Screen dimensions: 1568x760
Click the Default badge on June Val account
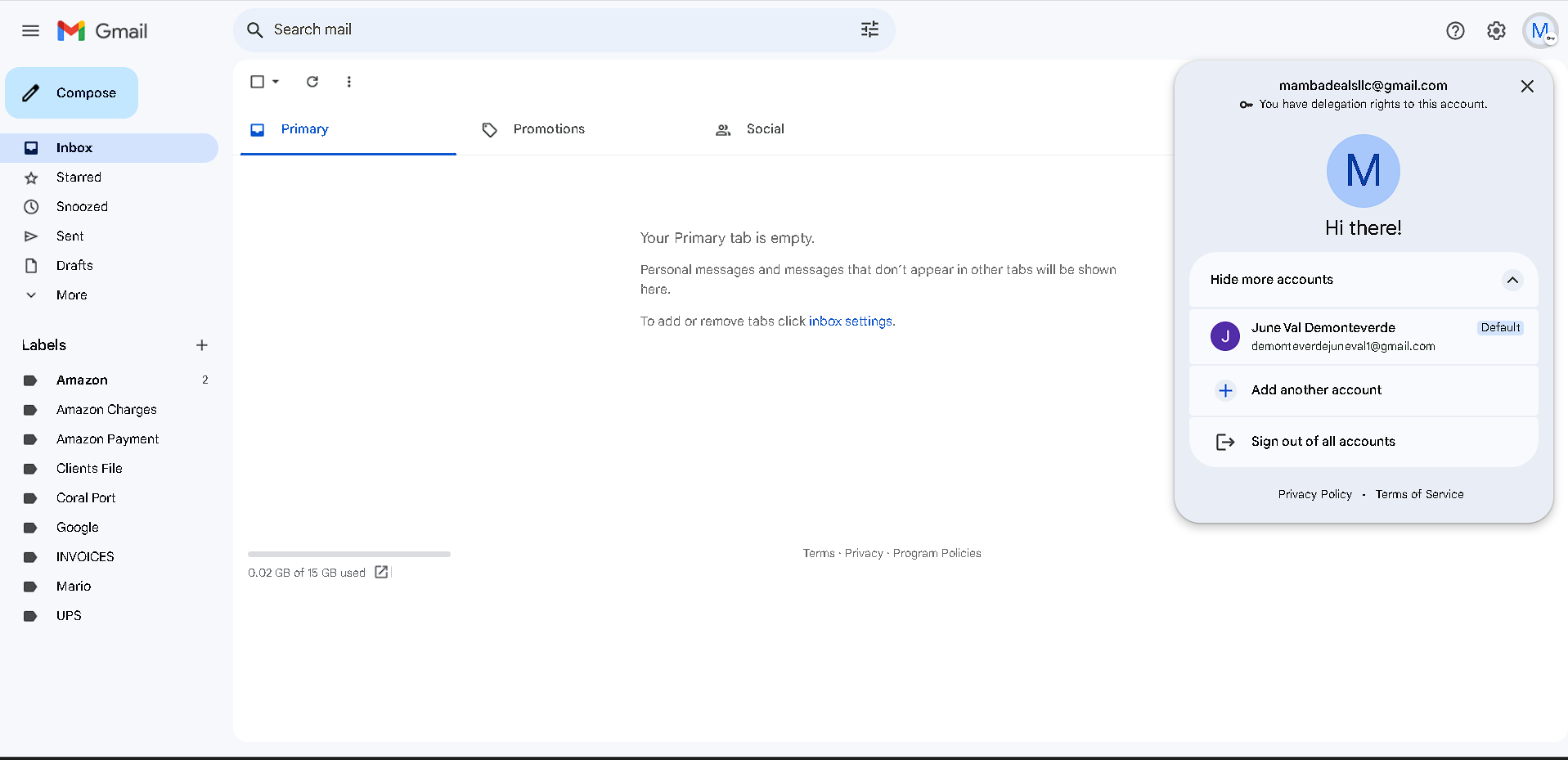pos(1500,327)
